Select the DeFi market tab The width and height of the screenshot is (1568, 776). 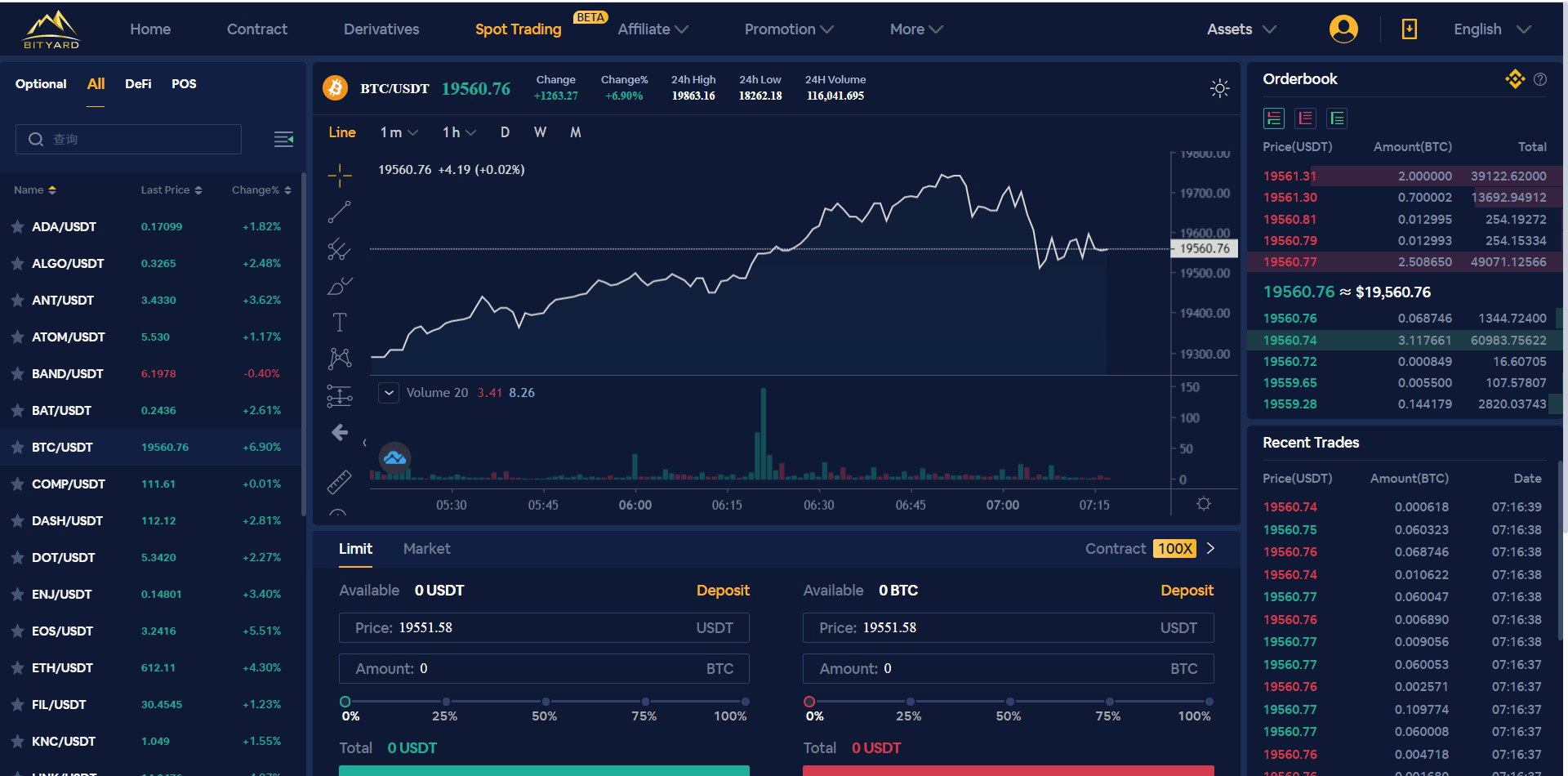(138, 84)
